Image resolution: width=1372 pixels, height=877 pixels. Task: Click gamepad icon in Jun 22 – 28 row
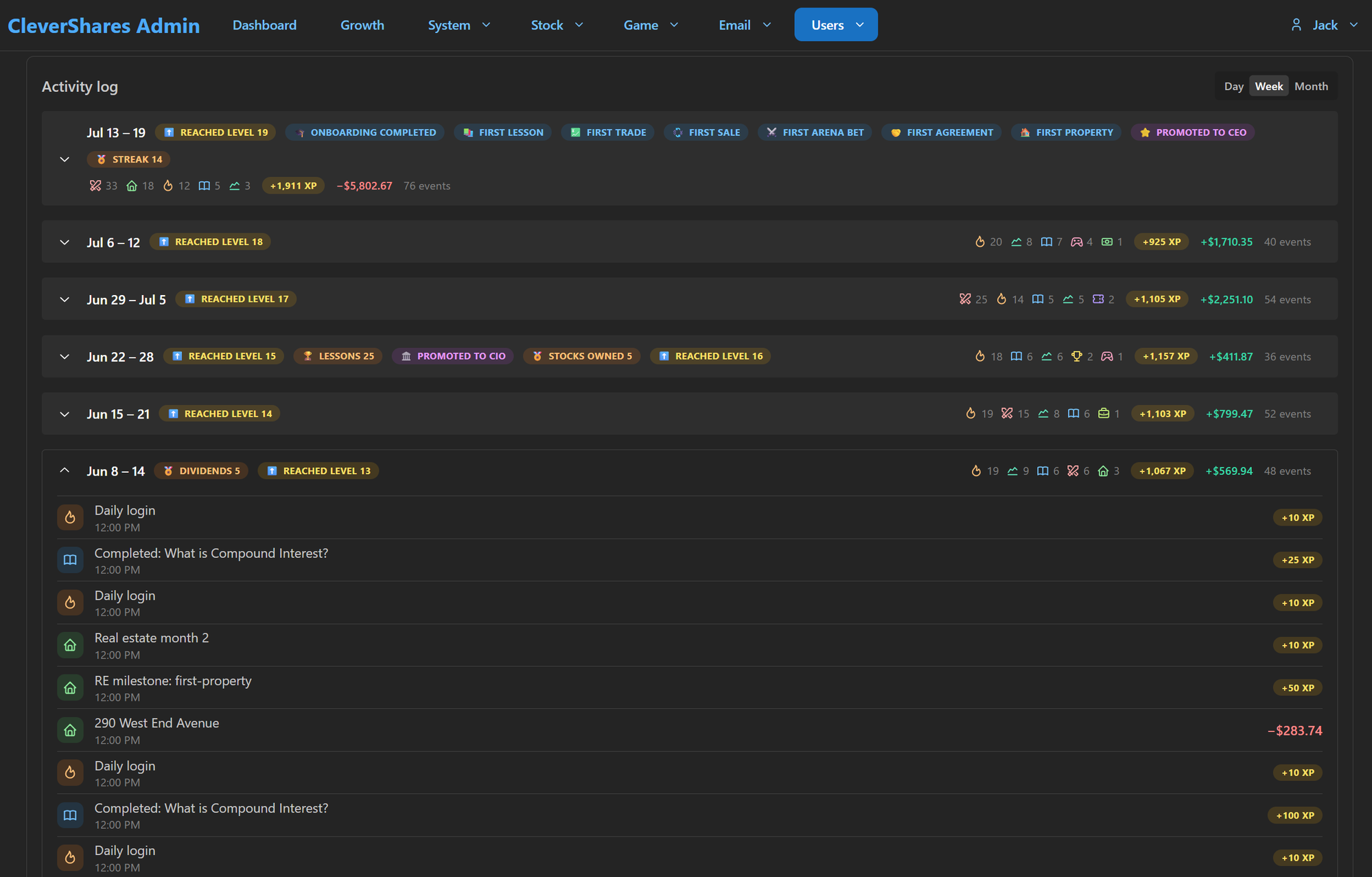coord(1107,357)
